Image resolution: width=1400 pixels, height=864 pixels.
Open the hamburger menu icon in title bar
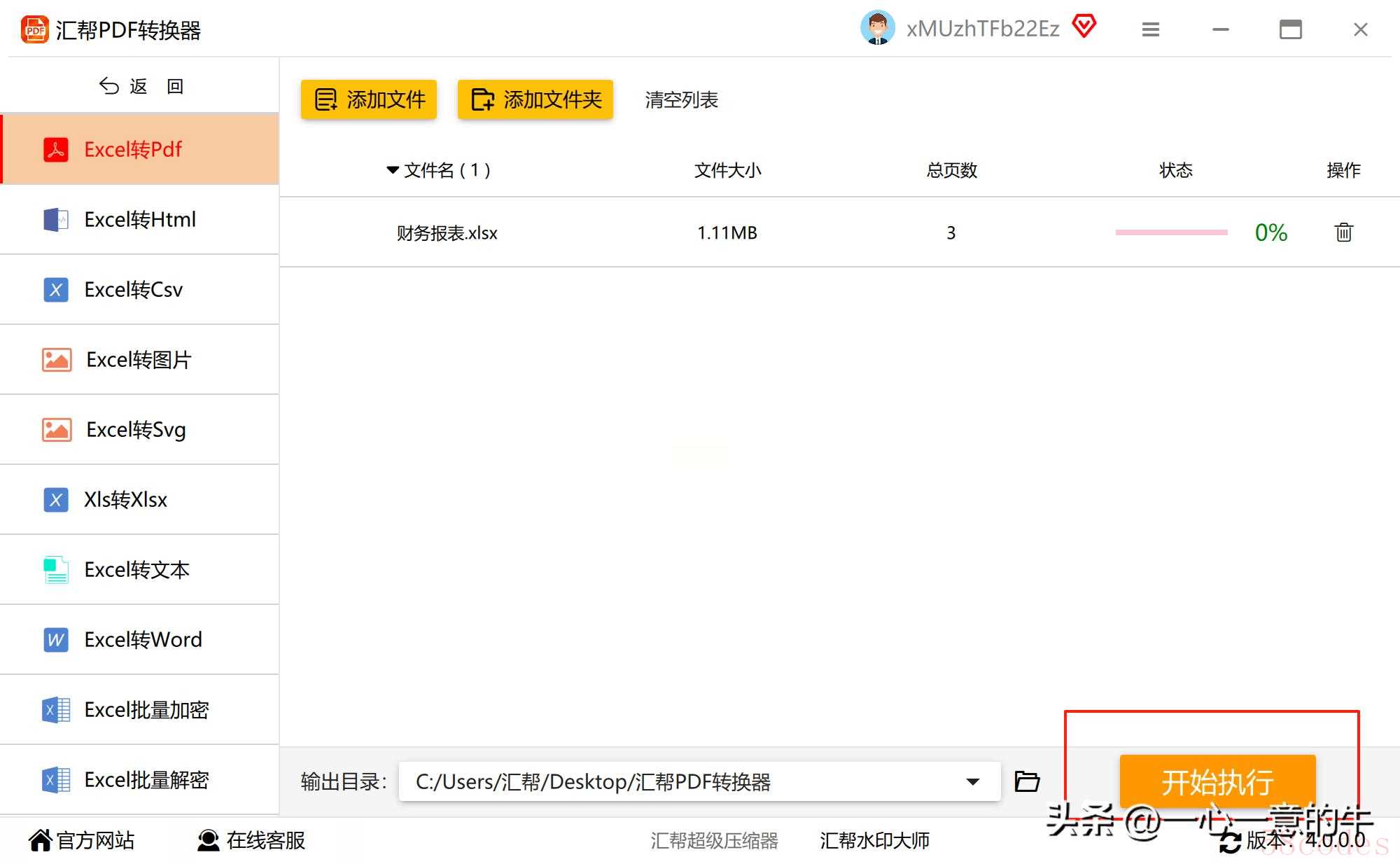point(1151,29)
